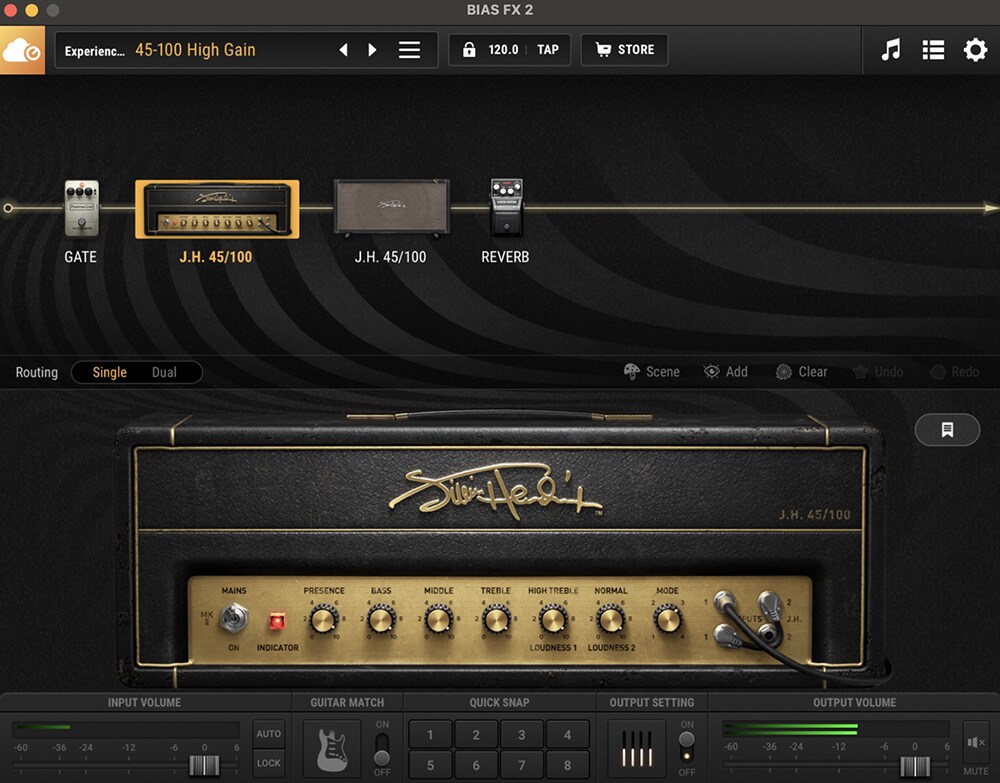1000x783 pixels.
Task: Select the J.H. 45/100 amp head thumbnail
Action: 217,209
